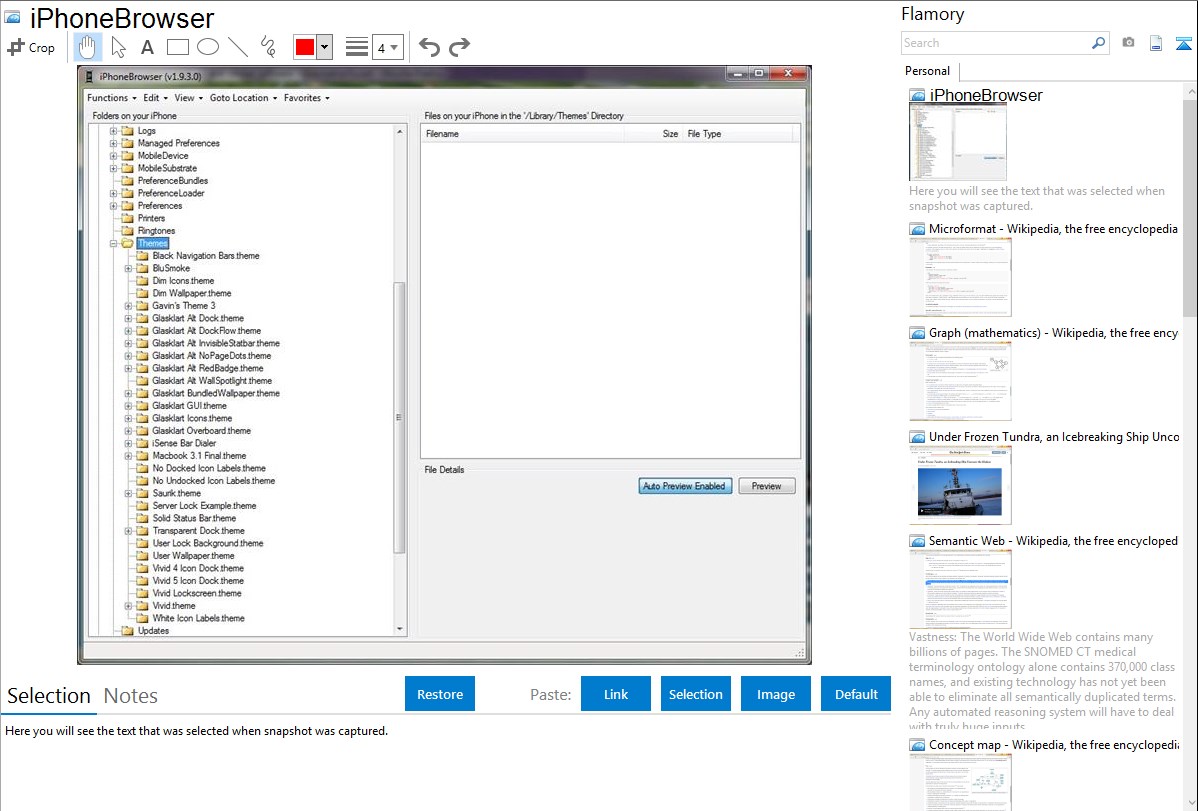Click the Filename column header

523,134
